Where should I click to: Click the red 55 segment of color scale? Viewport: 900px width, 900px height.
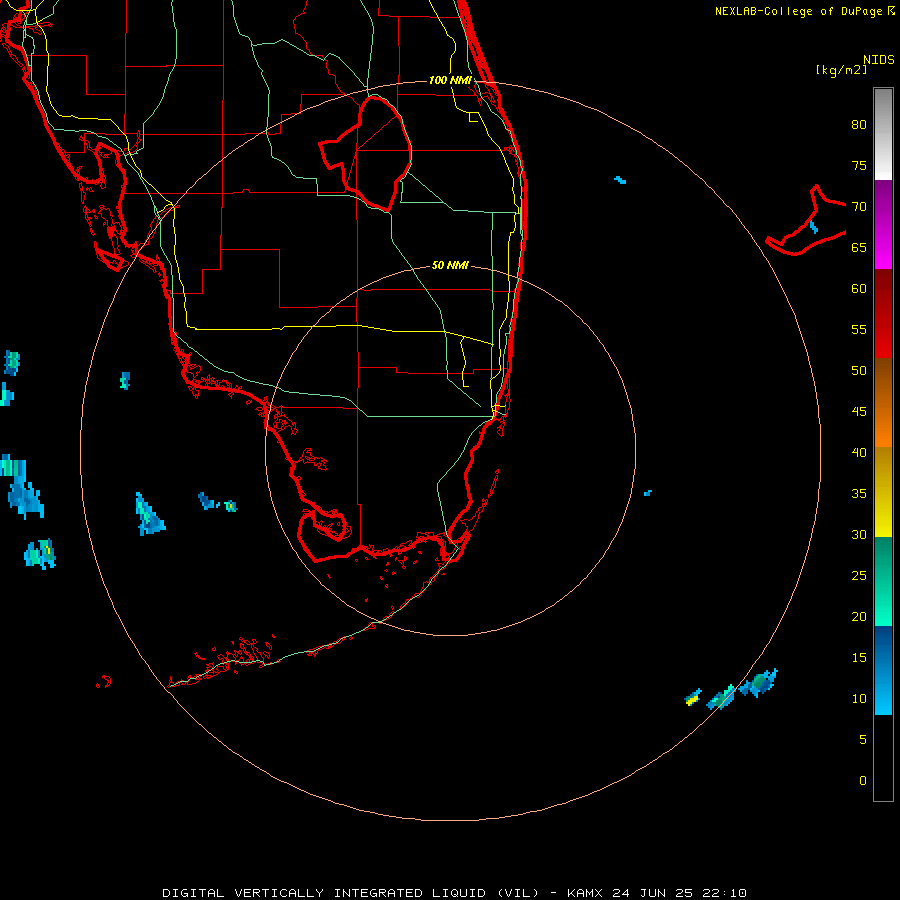click(883, 313)
